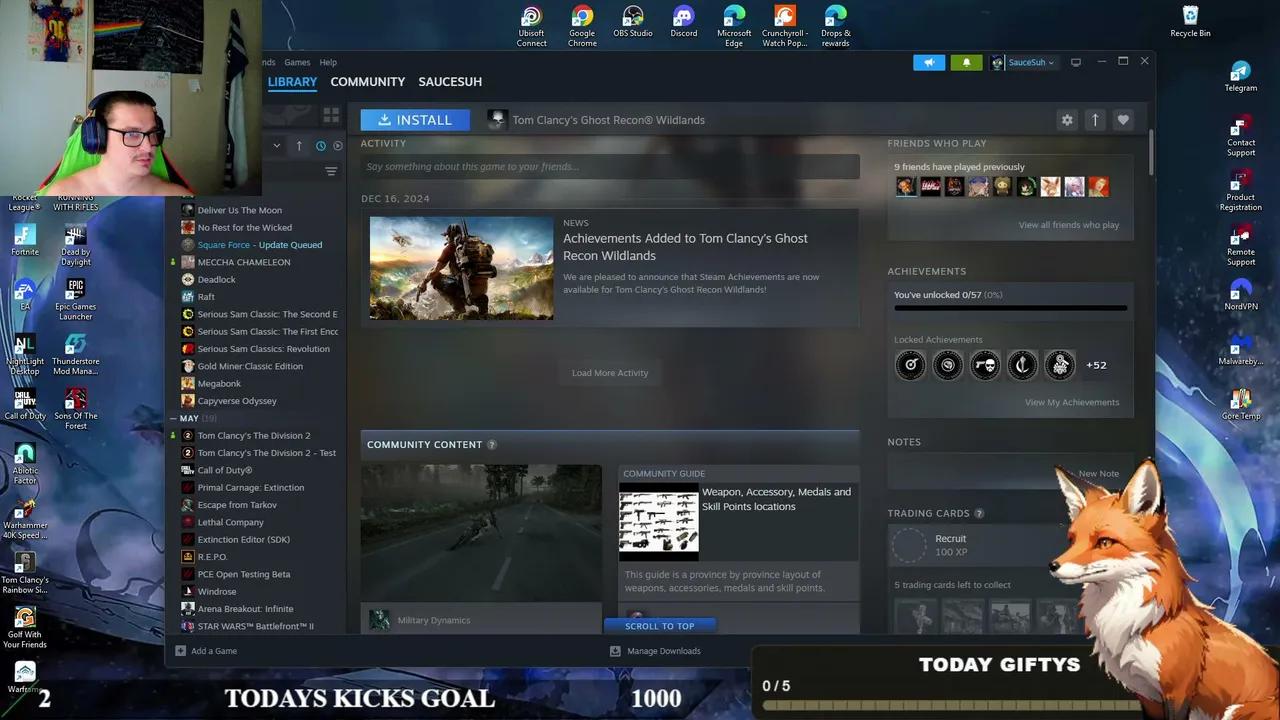Open Steam announcements megaphone button

click(929, 62)
